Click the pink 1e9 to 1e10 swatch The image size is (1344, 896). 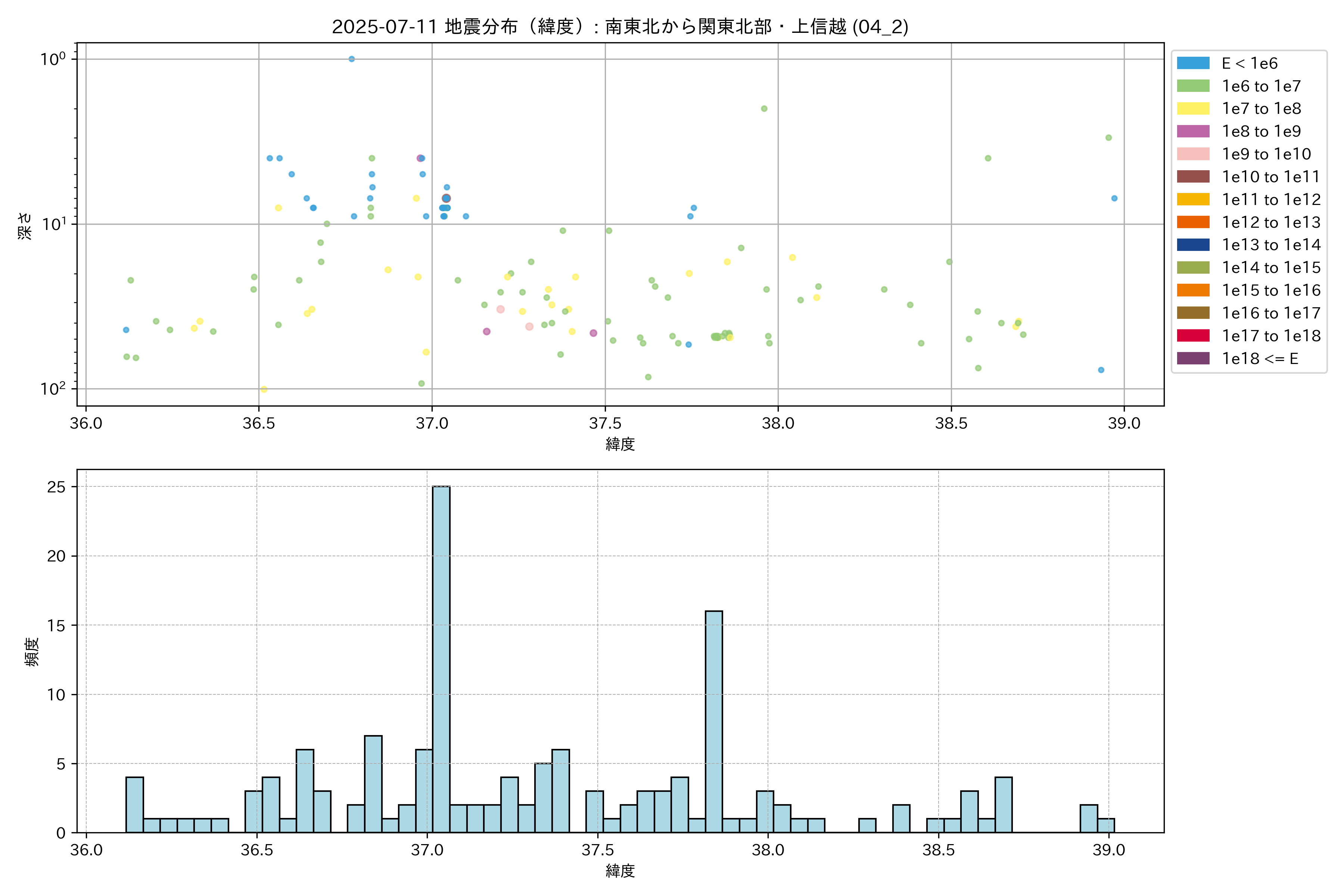tap(1193, 154)
